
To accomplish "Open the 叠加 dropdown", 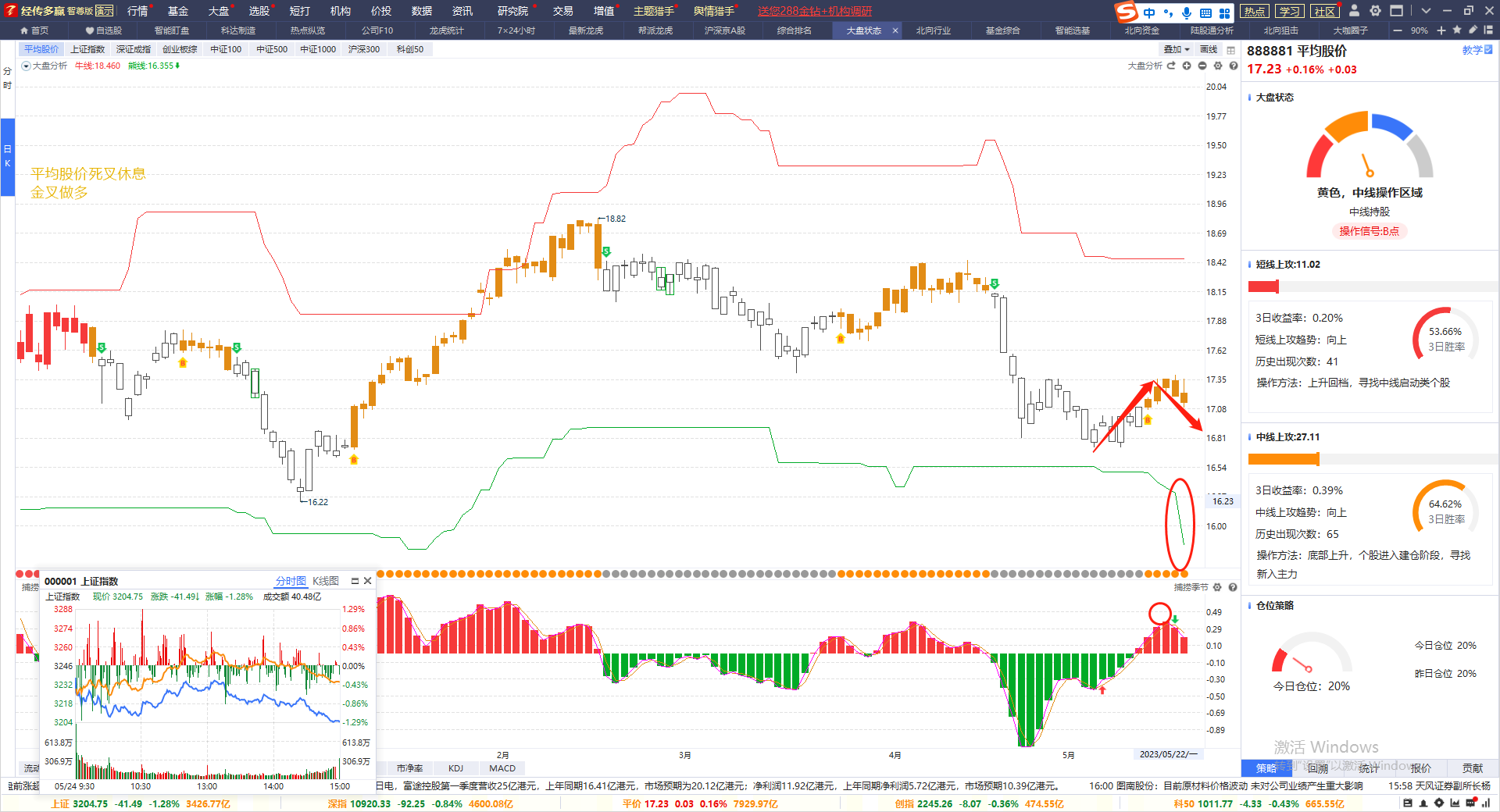I will (1177, 49).
